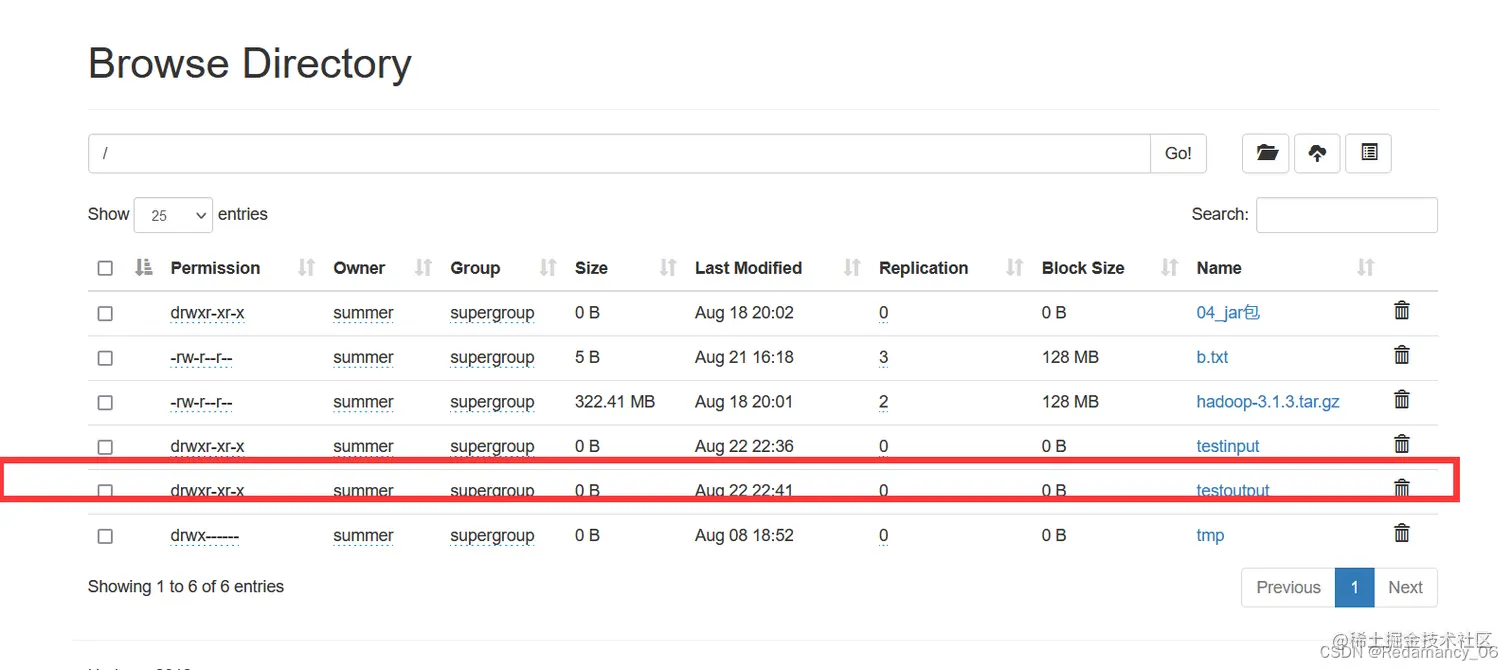Screen dimensions: 1512x670
Task: Open the hadoop-3.1.3.tar.gz file link
Action: 1268,402
